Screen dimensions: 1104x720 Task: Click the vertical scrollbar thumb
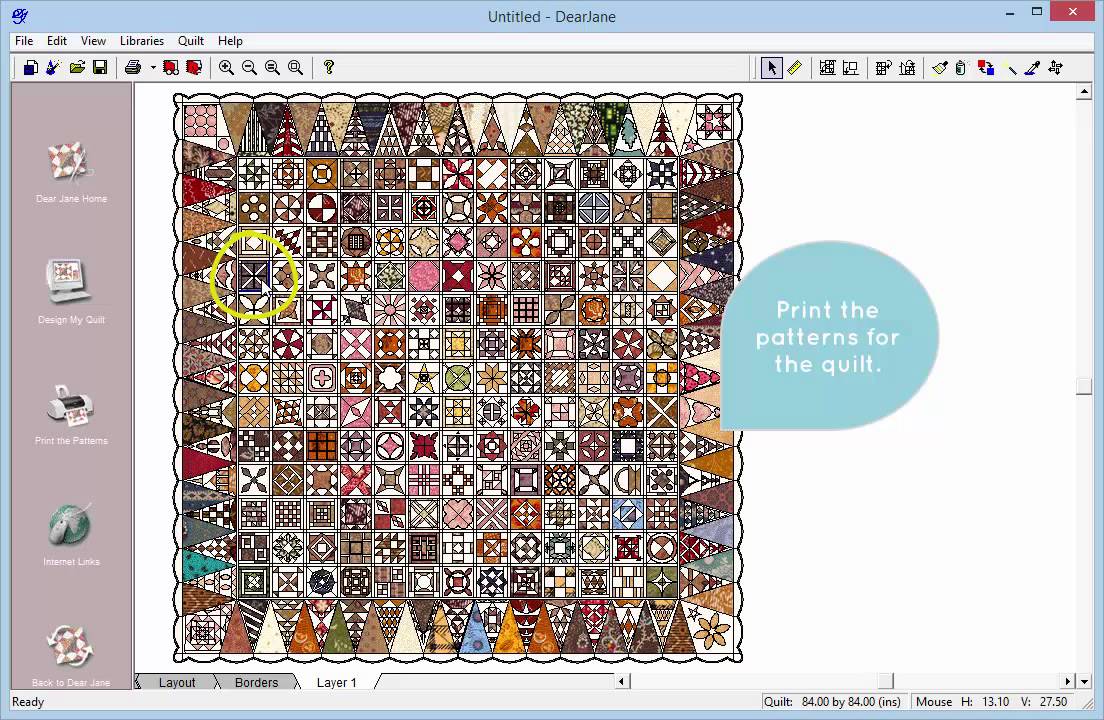pyautogui.click(x=1084, y=386)
